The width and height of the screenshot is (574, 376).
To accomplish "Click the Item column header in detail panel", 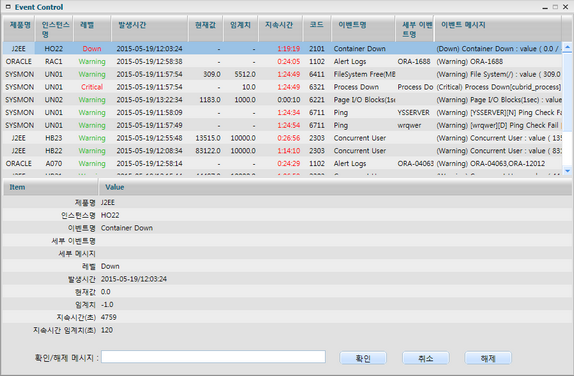I will point(51,187).
